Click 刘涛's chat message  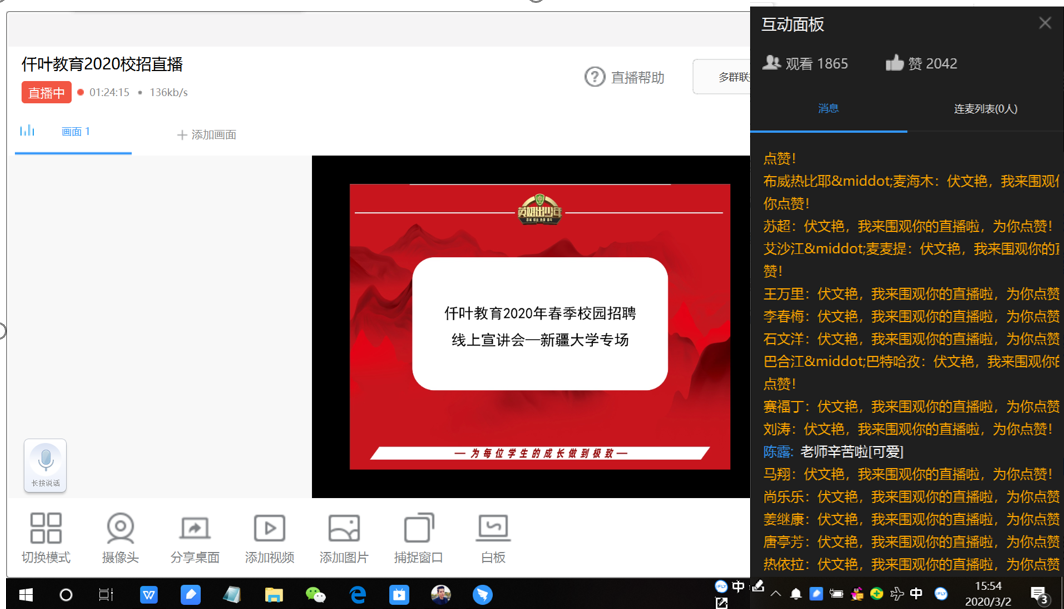[x=908, y=429]
